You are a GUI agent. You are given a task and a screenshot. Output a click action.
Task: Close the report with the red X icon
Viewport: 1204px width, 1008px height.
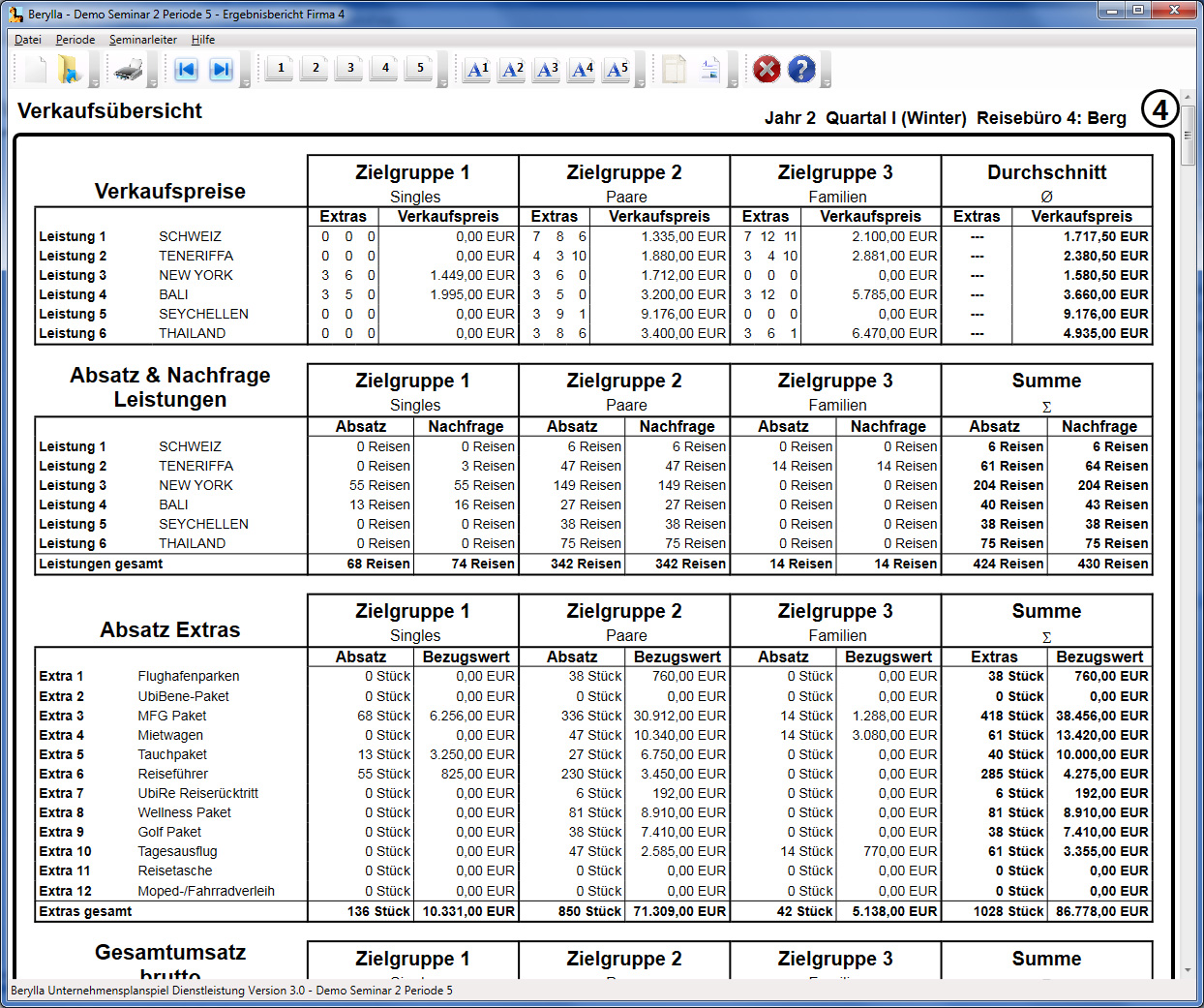point(767,69)
